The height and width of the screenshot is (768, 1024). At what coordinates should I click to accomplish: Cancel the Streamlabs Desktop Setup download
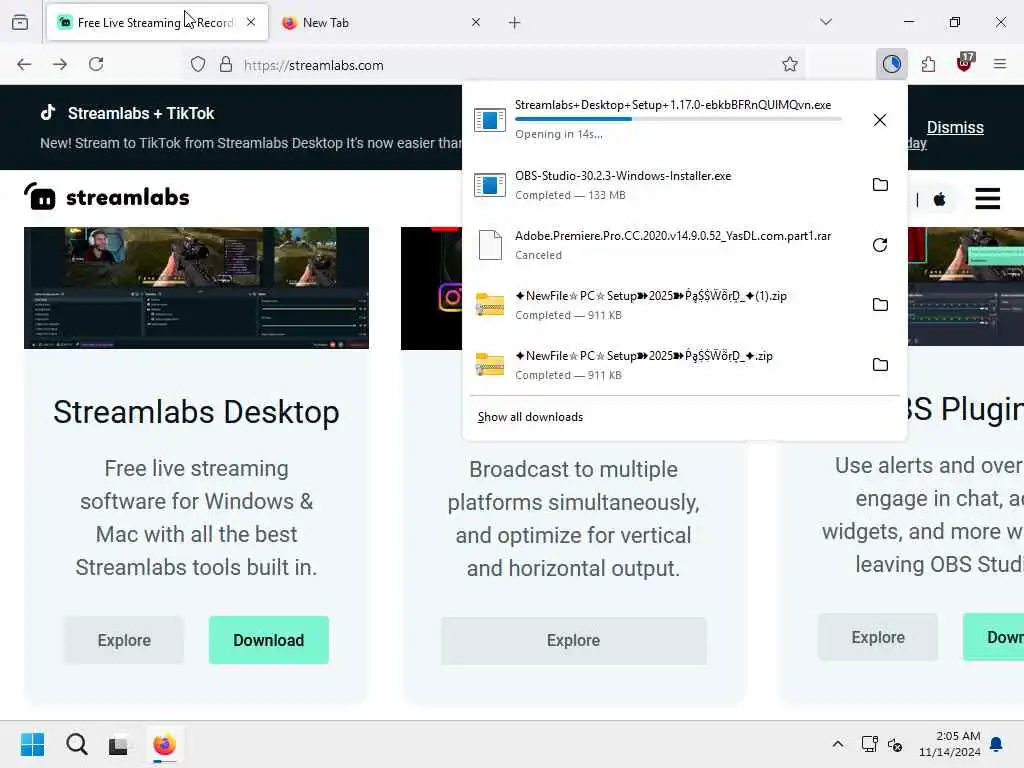click(880, 120)
